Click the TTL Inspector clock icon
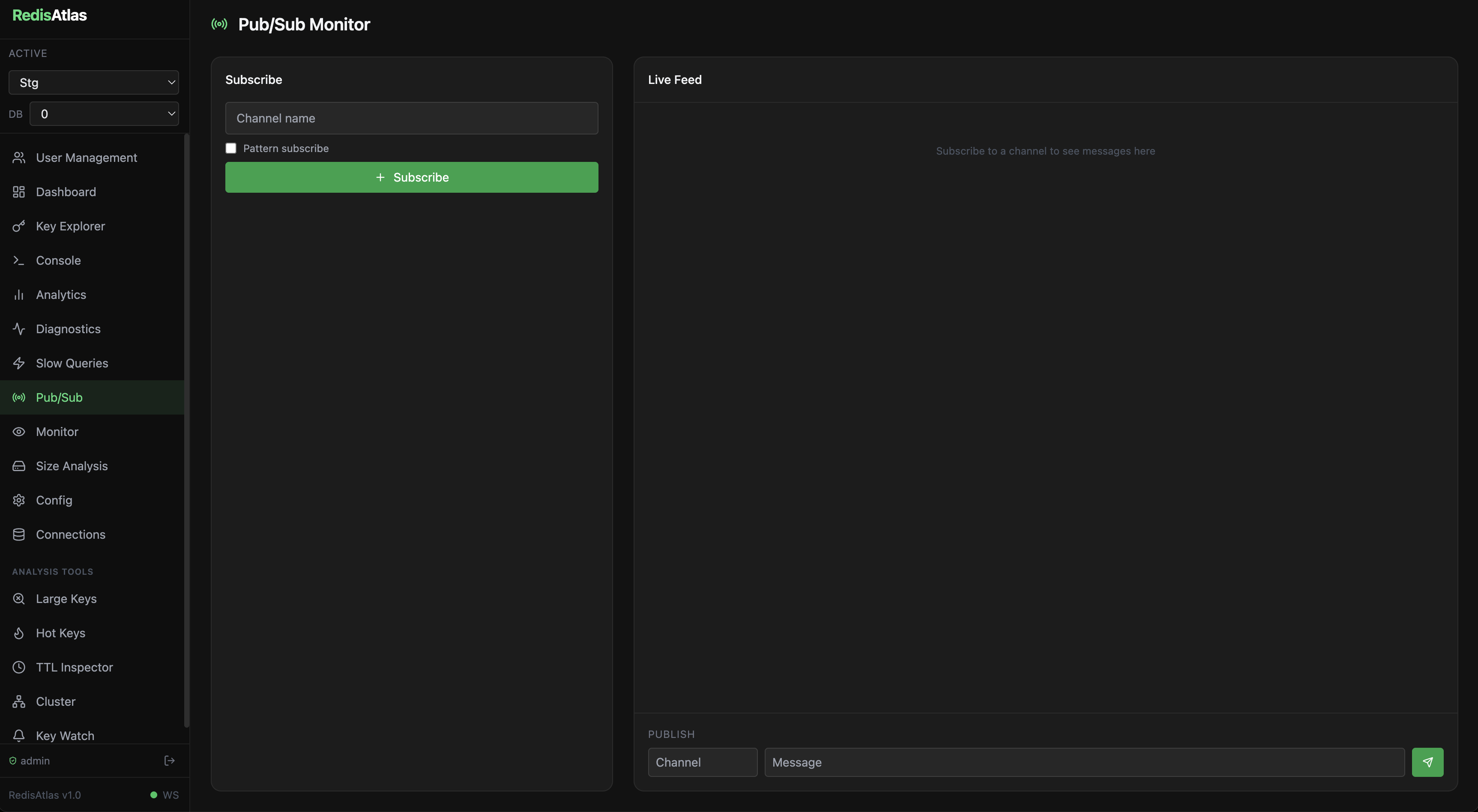 click(19, 668)
